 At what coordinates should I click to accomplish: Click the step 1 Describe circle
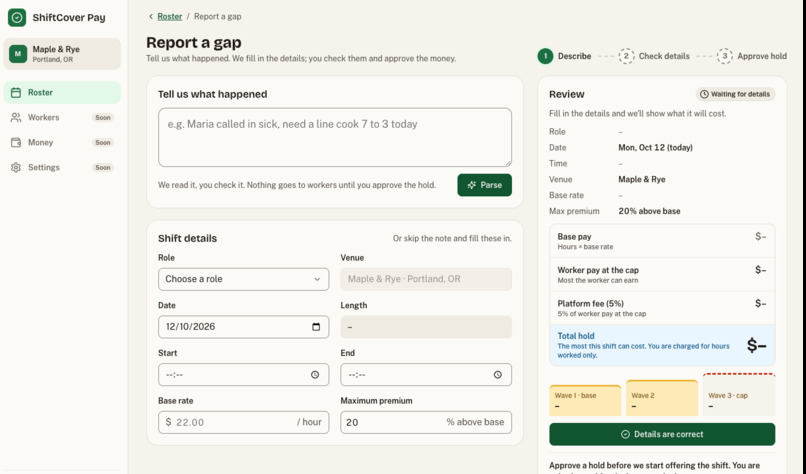[545, 56]
